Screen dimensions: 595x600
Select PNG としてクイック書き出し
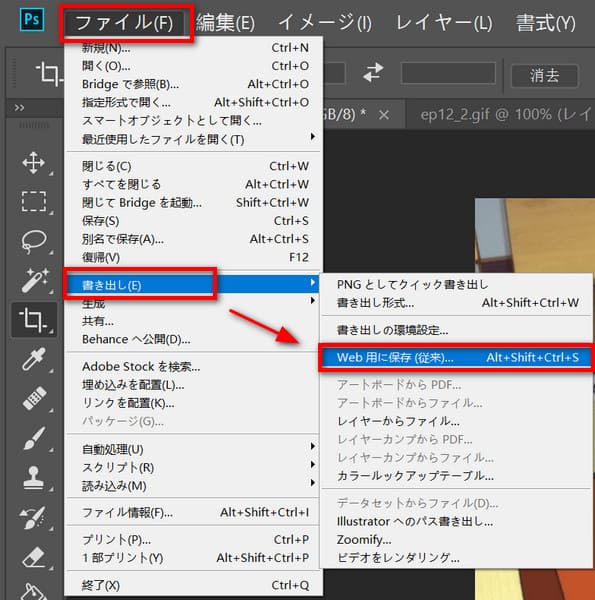click(x=457, y=284)
